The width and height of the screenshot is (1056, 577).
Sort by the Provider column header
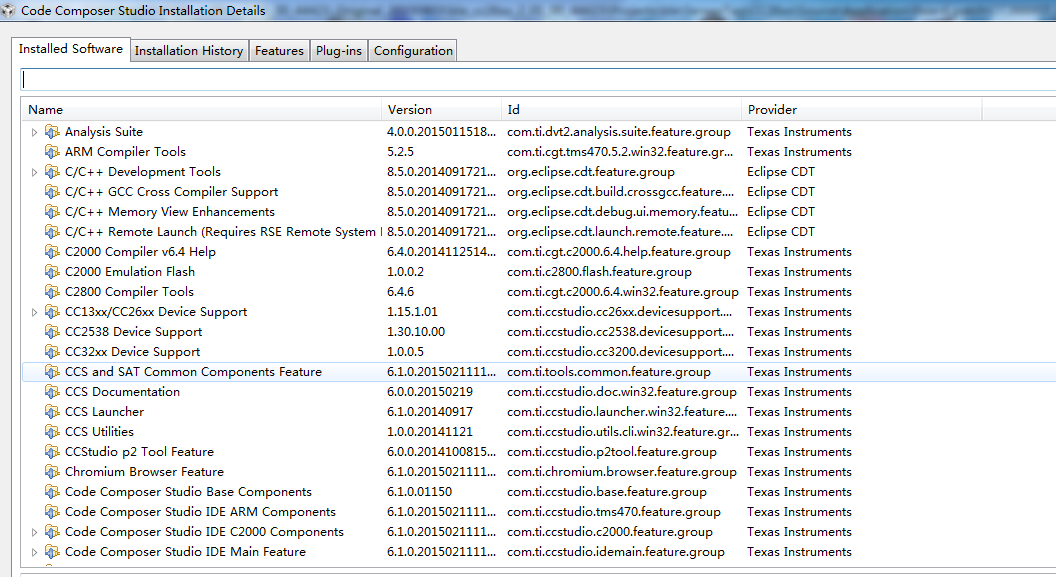click(862, 109)
